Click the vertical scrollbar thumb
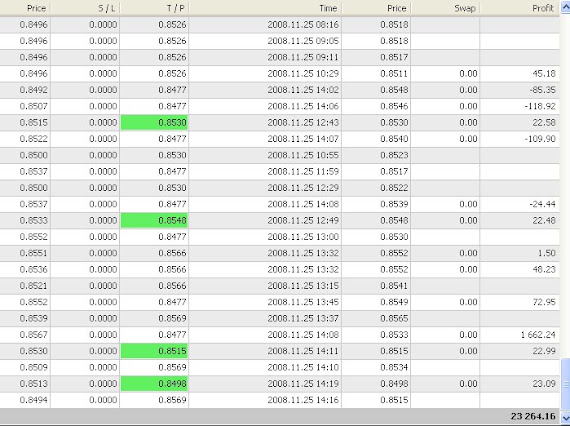 click(565, 384)
